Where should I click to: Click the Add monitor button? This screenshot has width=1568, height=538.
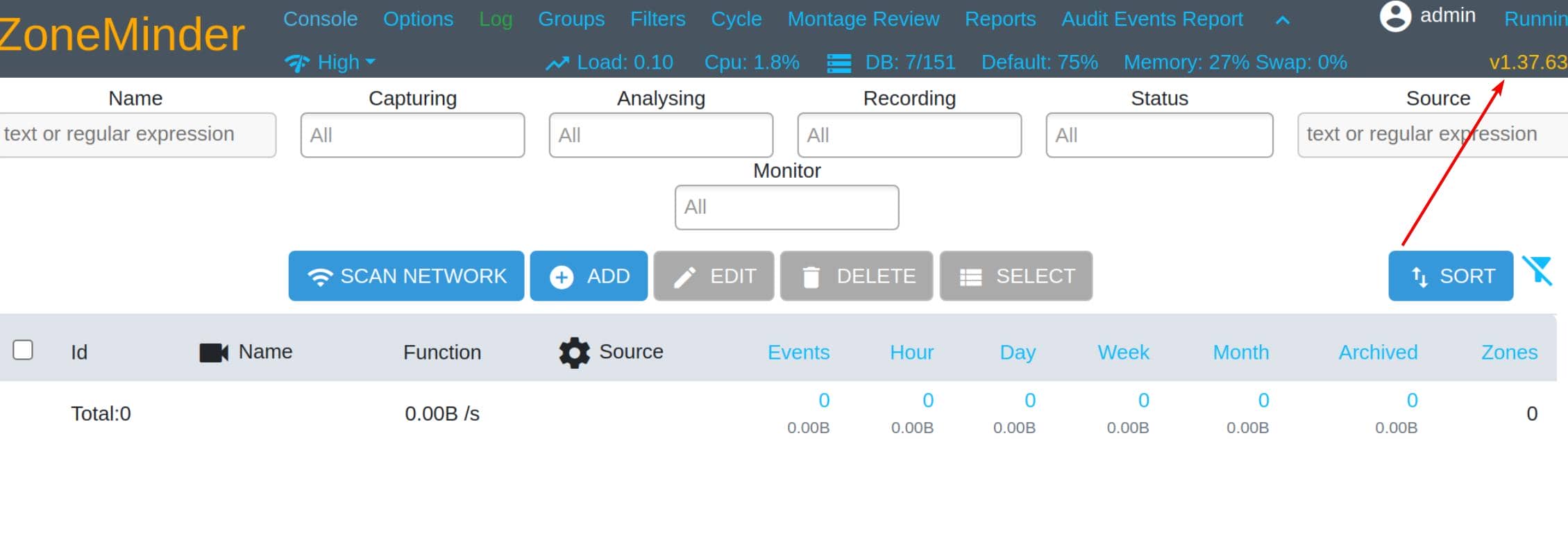pyautogui.click(x=589, y=276)
